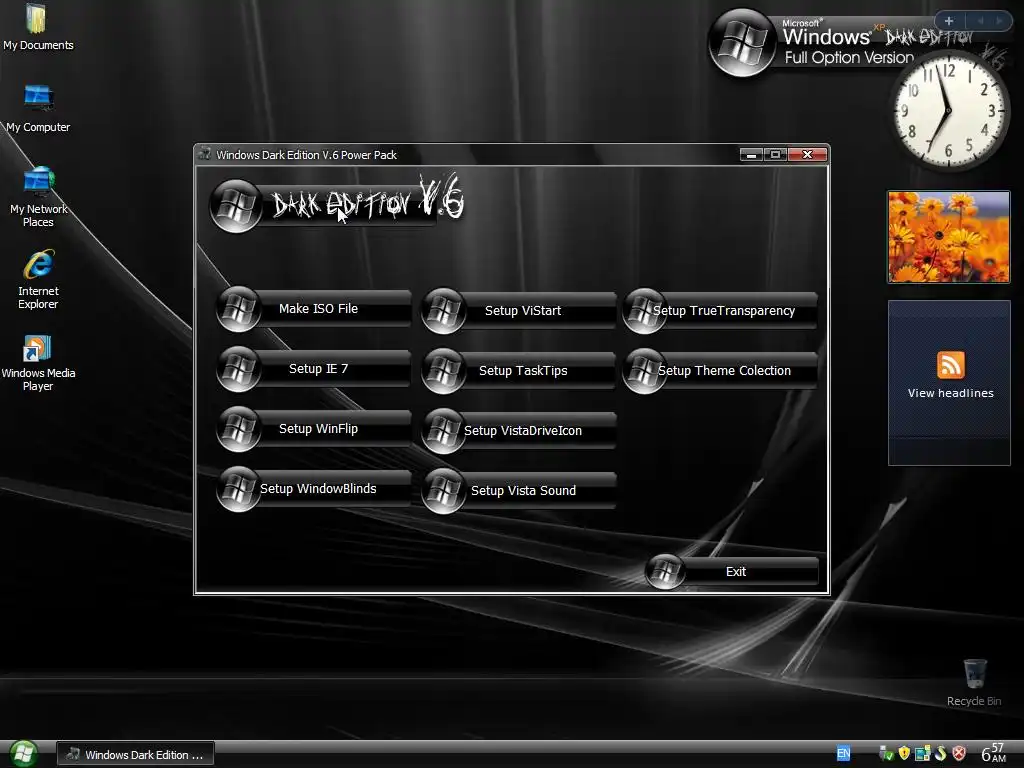
Task: Maximize the Power Pack window
Action: (x=775, y=155)
